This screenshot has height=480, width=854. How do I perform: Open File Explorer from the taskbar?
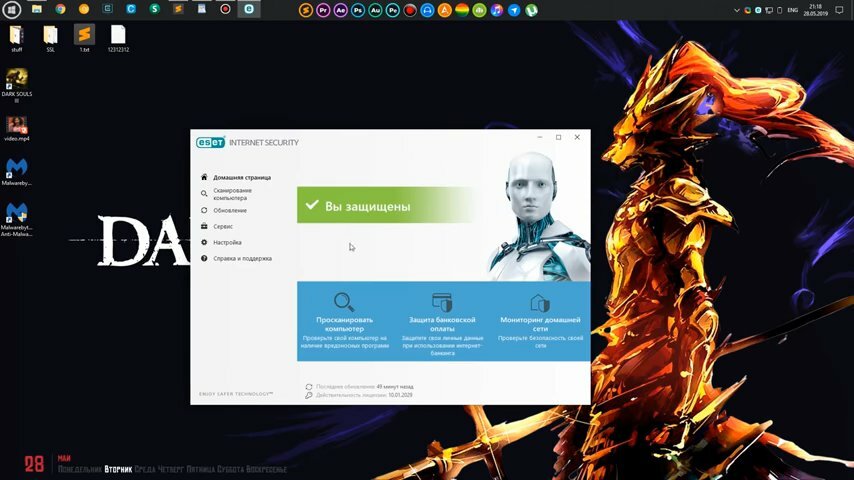click(x=37, y=9)
